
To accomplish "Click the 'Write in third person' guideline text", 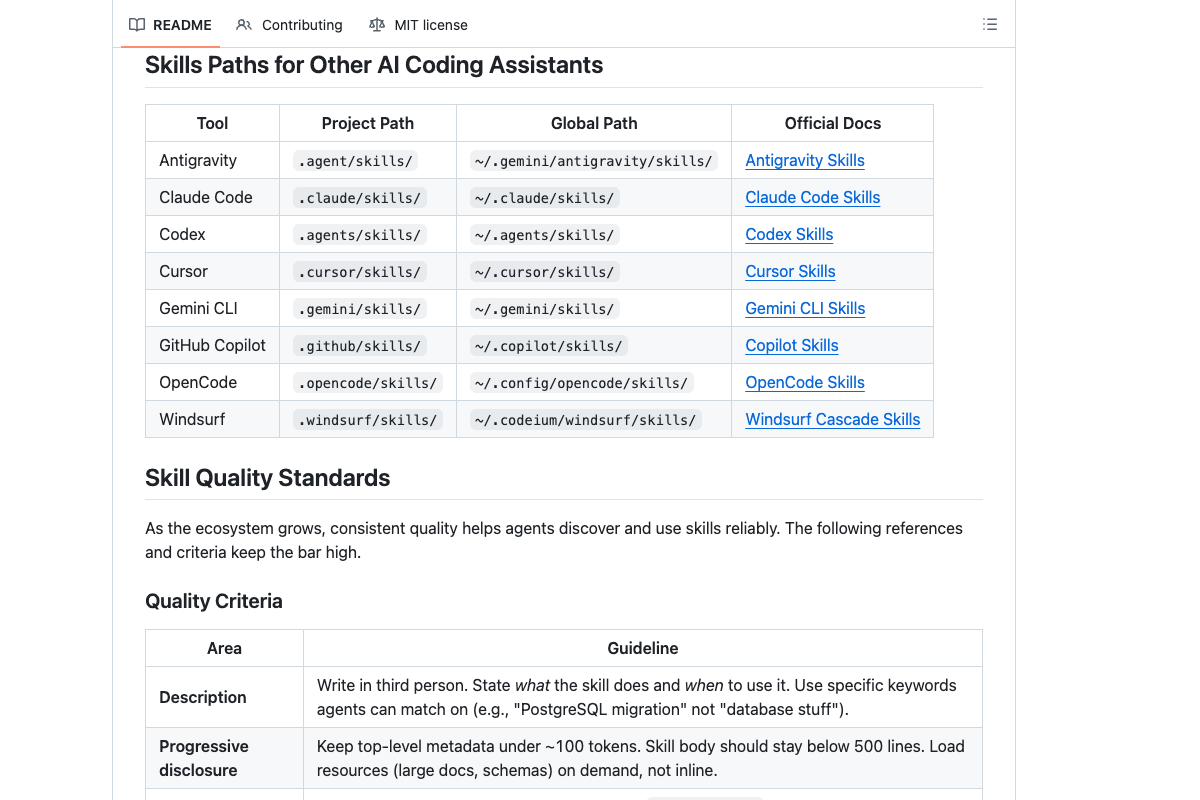I will [637, 697].
